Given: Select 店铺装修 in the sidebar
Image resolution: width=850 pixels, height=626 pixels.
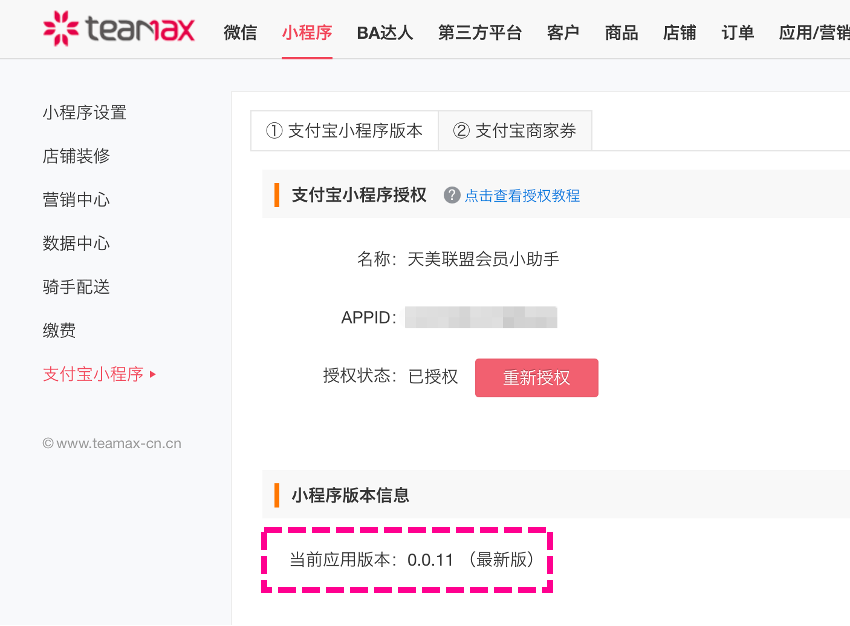Looking at the screenshot, I should tap(76, 156).
